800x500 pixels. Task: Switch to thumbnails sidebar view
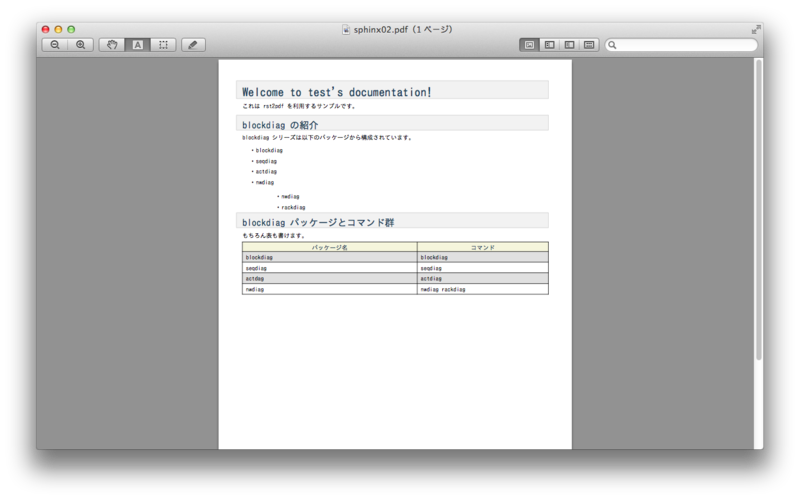pyautogui.click(x=549, y=45)
